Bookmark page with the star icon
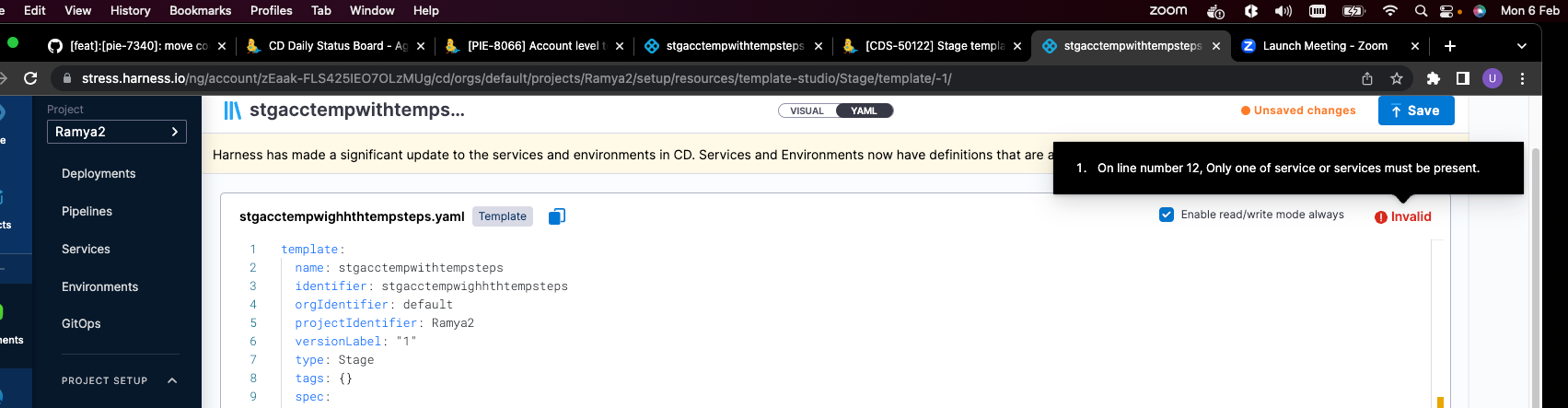This screenshot has height=408, width=1568. 1397,78
